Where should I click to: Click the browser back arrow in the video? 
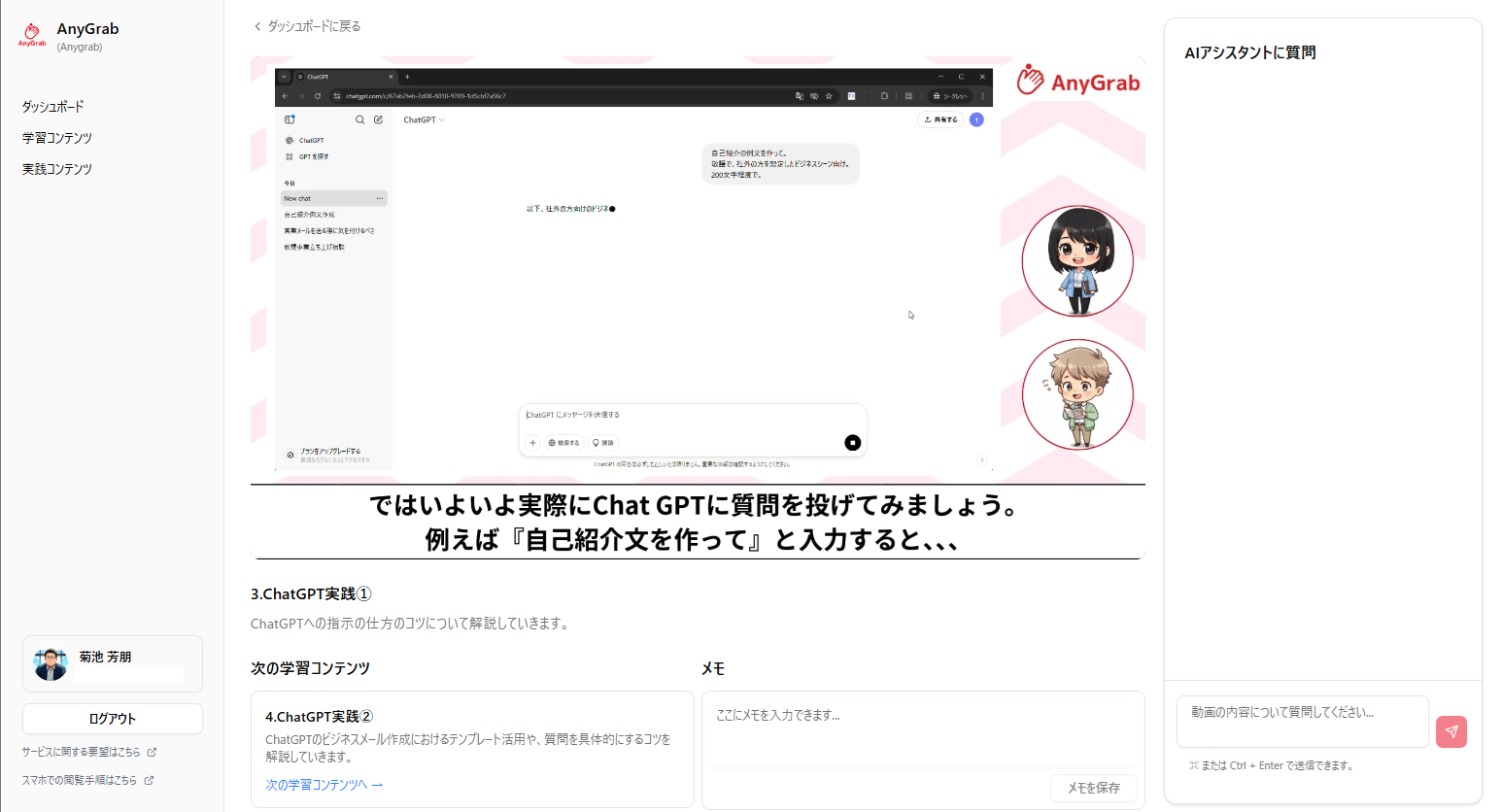tap(285, 96)
